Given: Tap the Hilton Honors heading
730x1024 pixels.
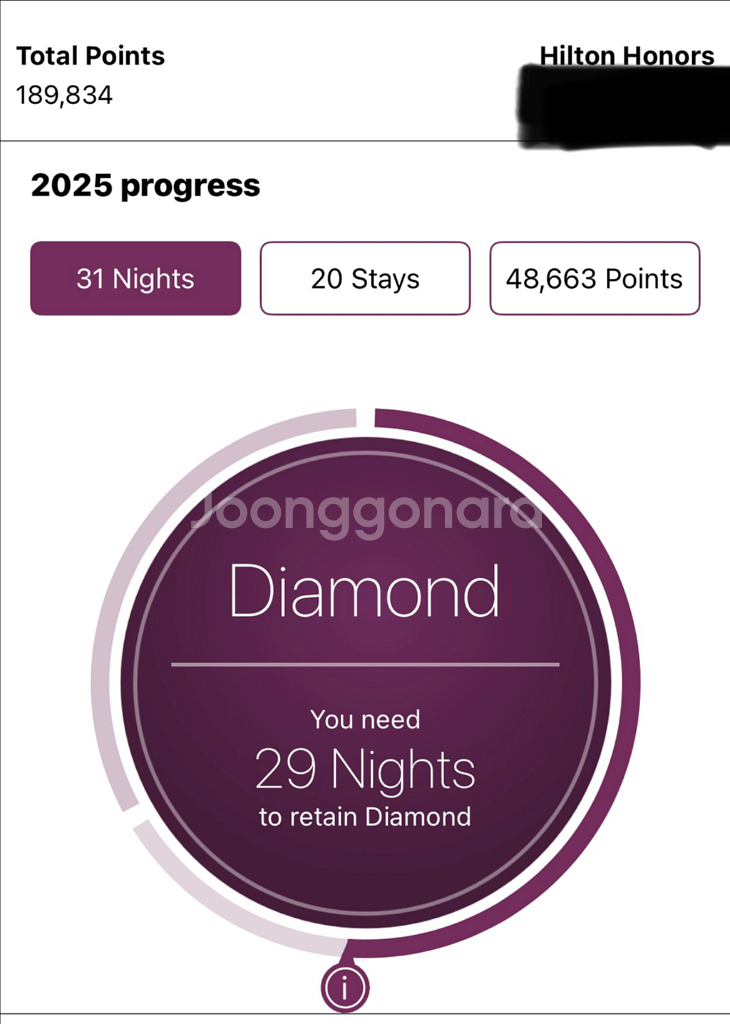Looking at the screenshot, I should pos(627,56).
